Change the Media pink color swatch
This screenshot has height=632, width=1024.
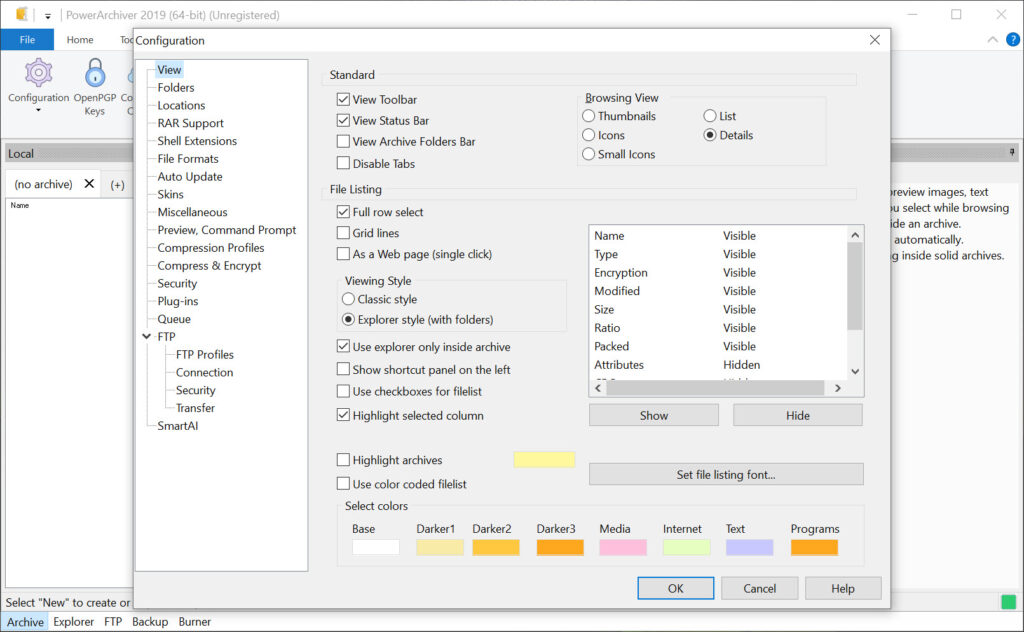[x=623, y=547]
